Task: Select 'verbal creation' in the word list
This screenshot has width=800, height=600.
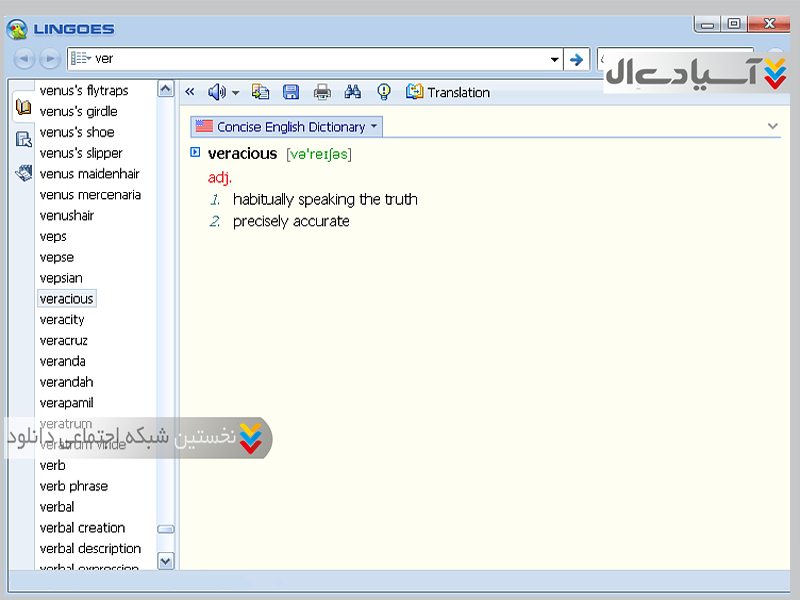Action: pyautogui.click(x=82, y=528)
